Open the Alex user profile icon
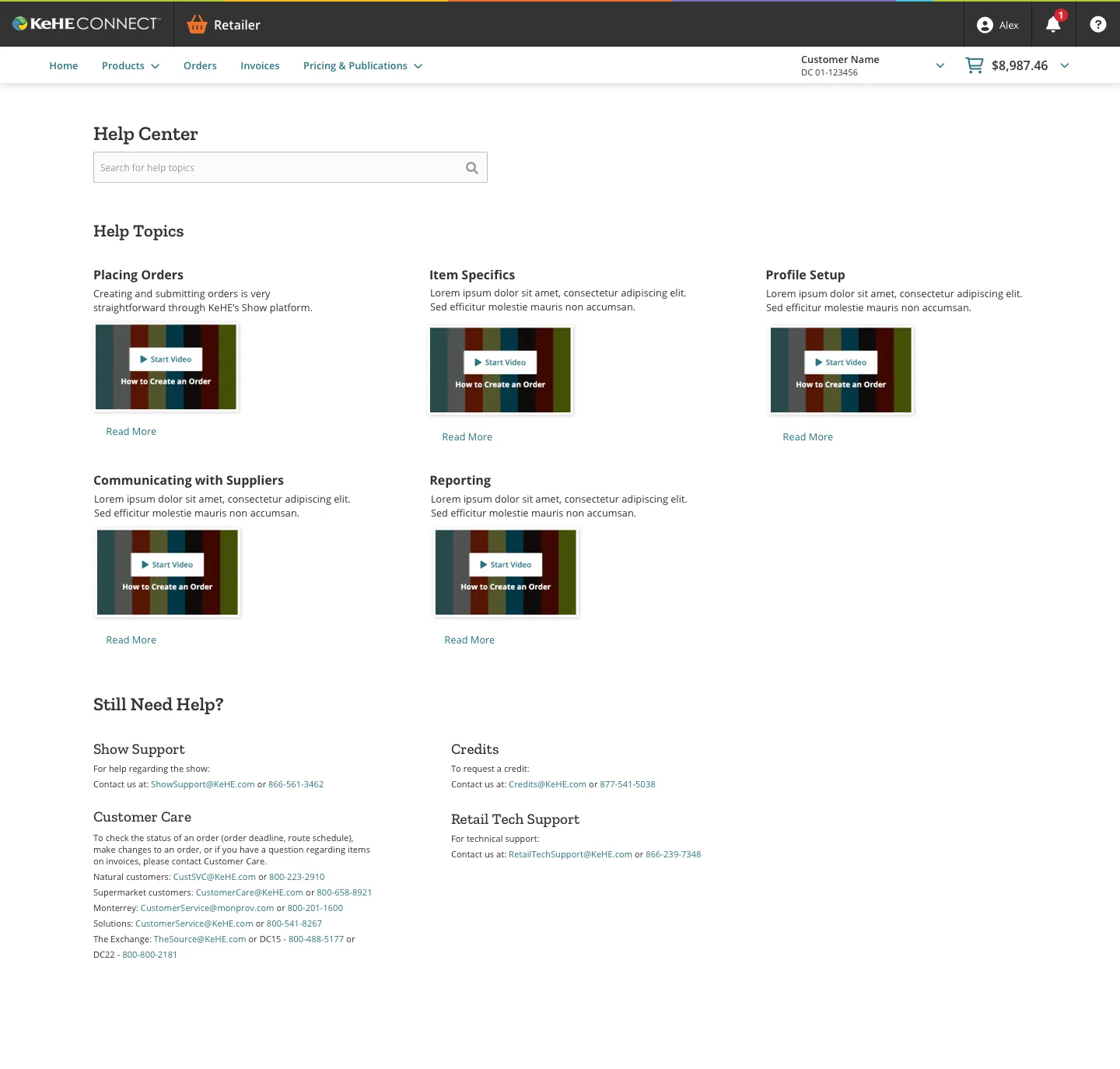The image size is (1120, 1069). coord(985,25)
